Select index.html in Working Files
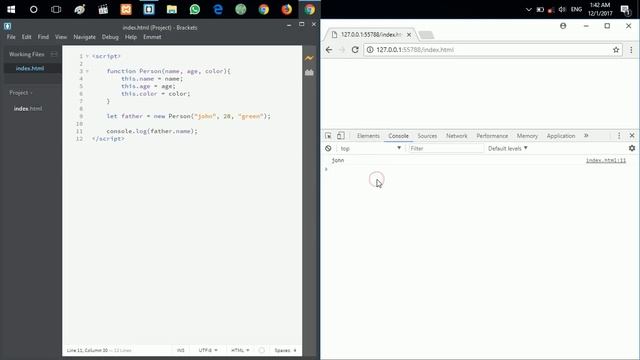 [30, 68]
